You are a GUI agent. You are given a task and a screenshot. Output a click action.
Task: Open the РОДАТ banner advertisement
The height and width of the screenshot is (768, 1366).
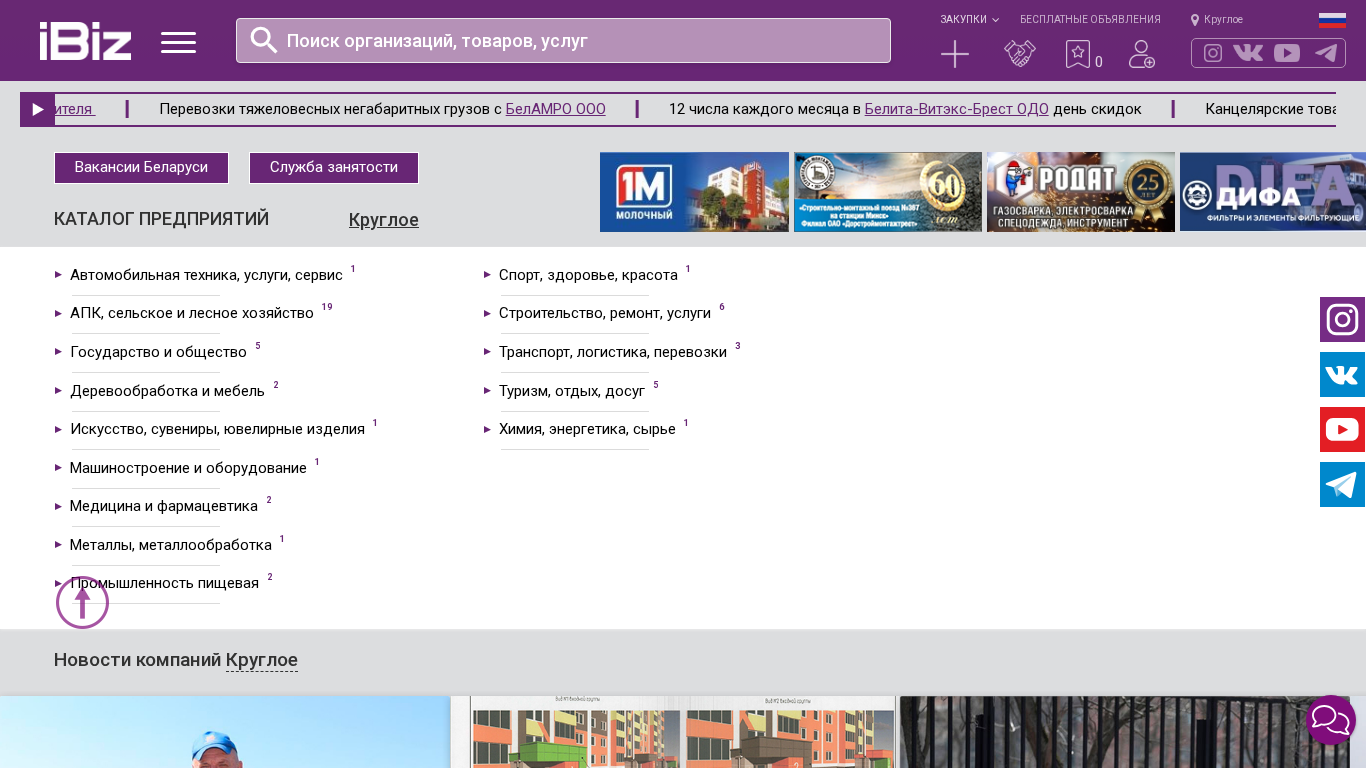pyautogui.click(x=1080, y=192)
